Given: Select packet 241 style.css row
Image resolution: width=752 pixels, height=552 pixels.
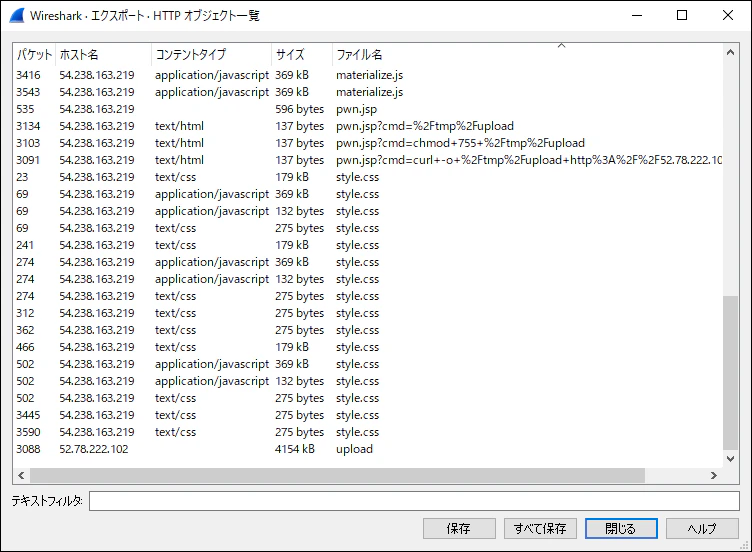Looking at the screenshot, I should [367, 245].
